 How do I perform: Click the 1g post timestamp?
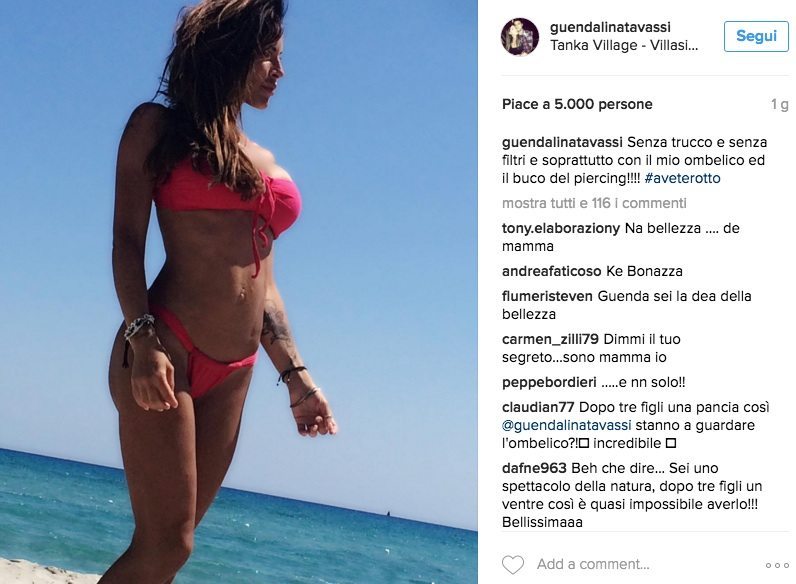[x=779, y=105]
